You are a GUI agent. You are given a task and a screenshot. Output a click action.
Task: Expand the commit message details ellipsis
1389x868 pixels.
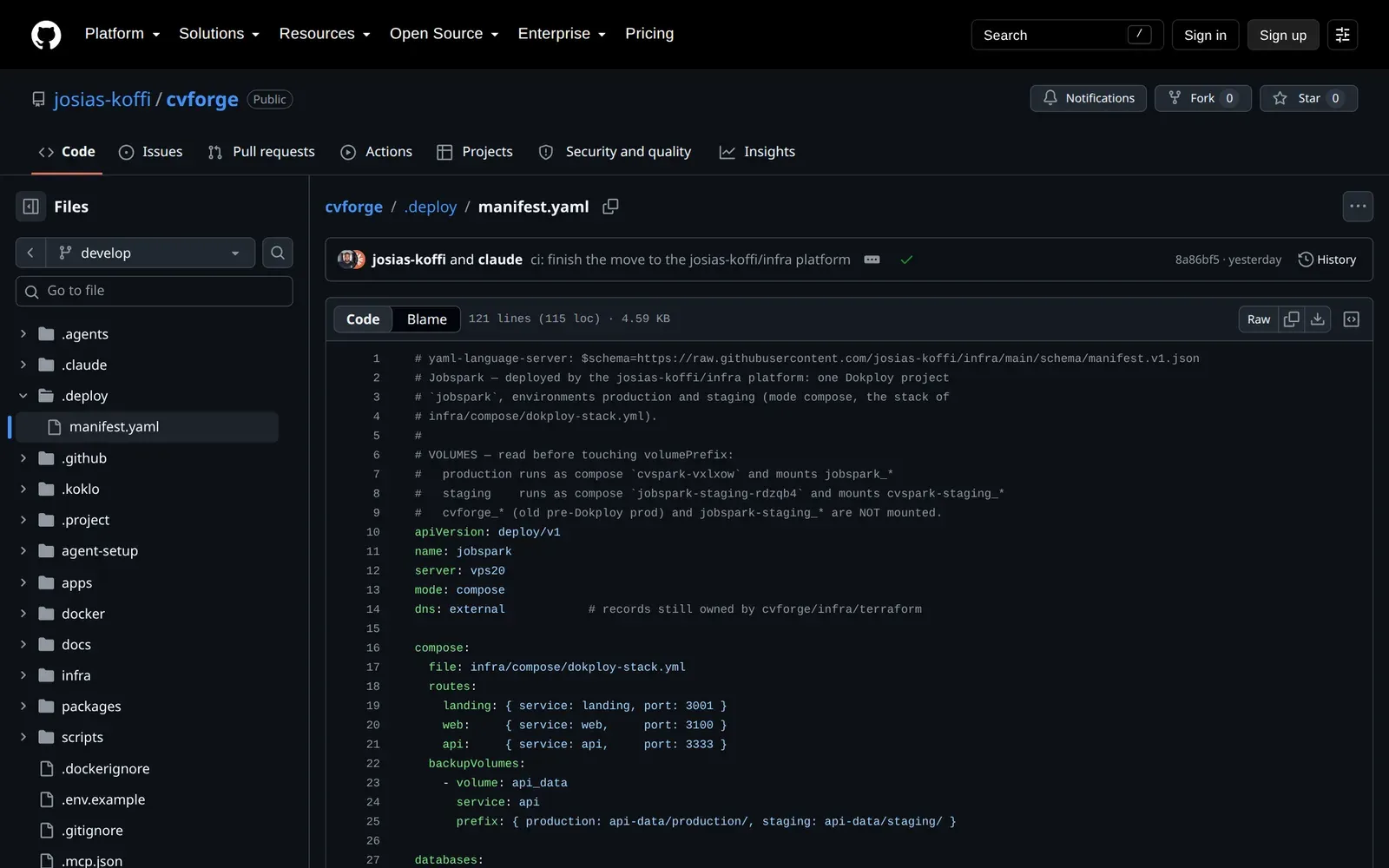872,260
